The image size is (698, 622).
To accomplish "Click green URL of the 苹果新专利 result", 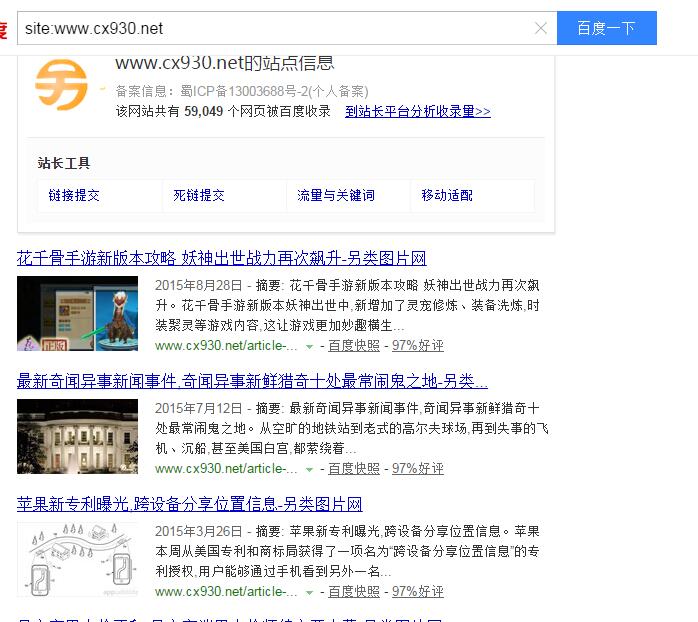I will pos(226,591).
